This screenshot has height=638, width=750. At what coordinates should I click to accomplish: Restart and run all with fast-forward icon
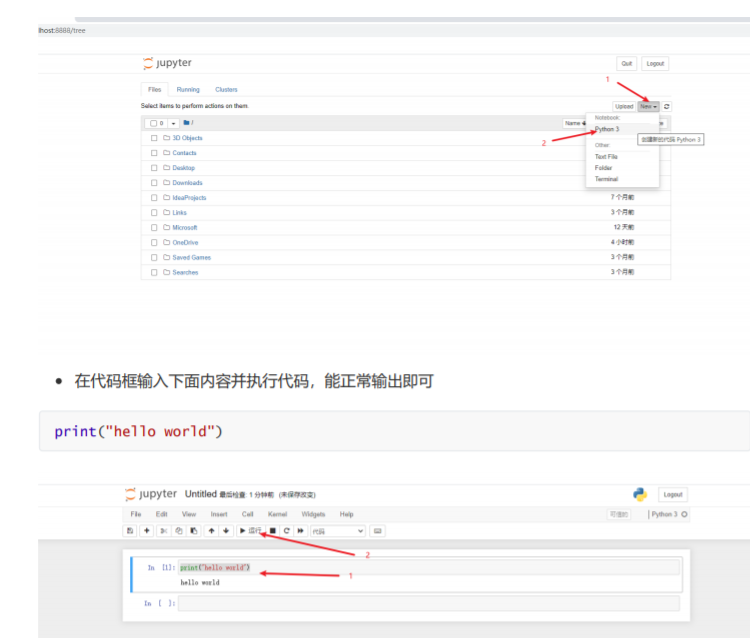(x=300, y=531)
